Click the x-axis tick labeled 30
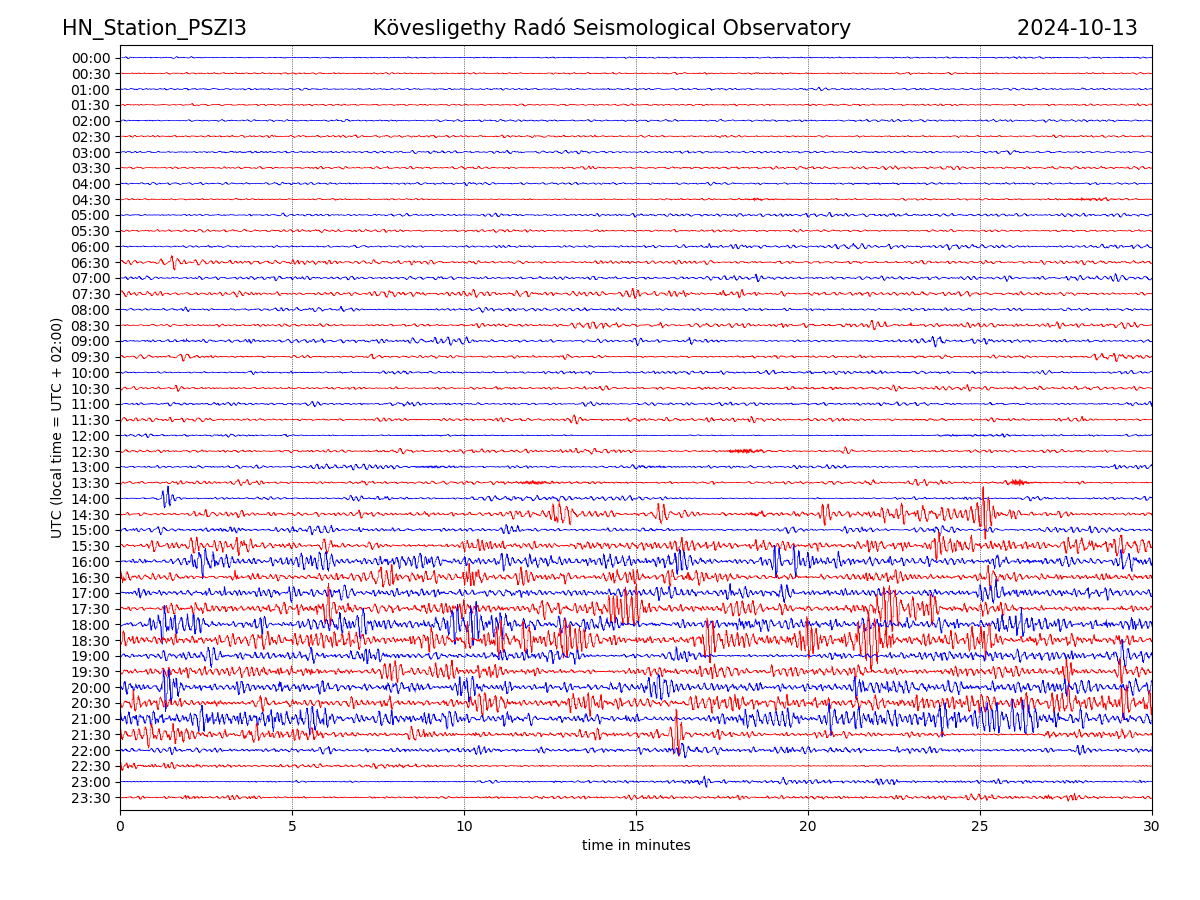The width and height of the screenshot is (1200, 900). pos(1152,826)
